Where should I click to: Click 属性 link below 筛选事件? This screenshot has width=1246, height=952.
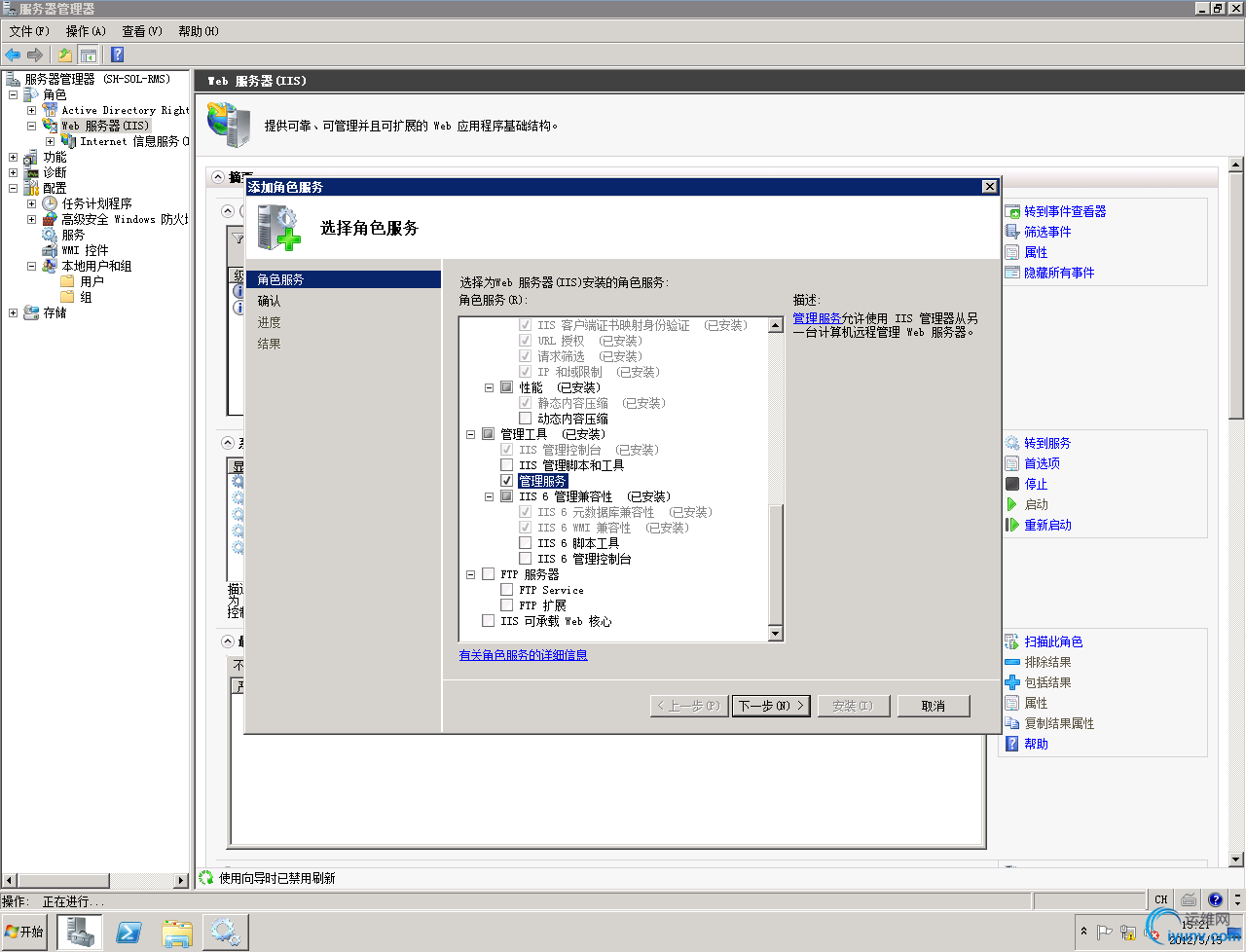tap(1036, 252)
